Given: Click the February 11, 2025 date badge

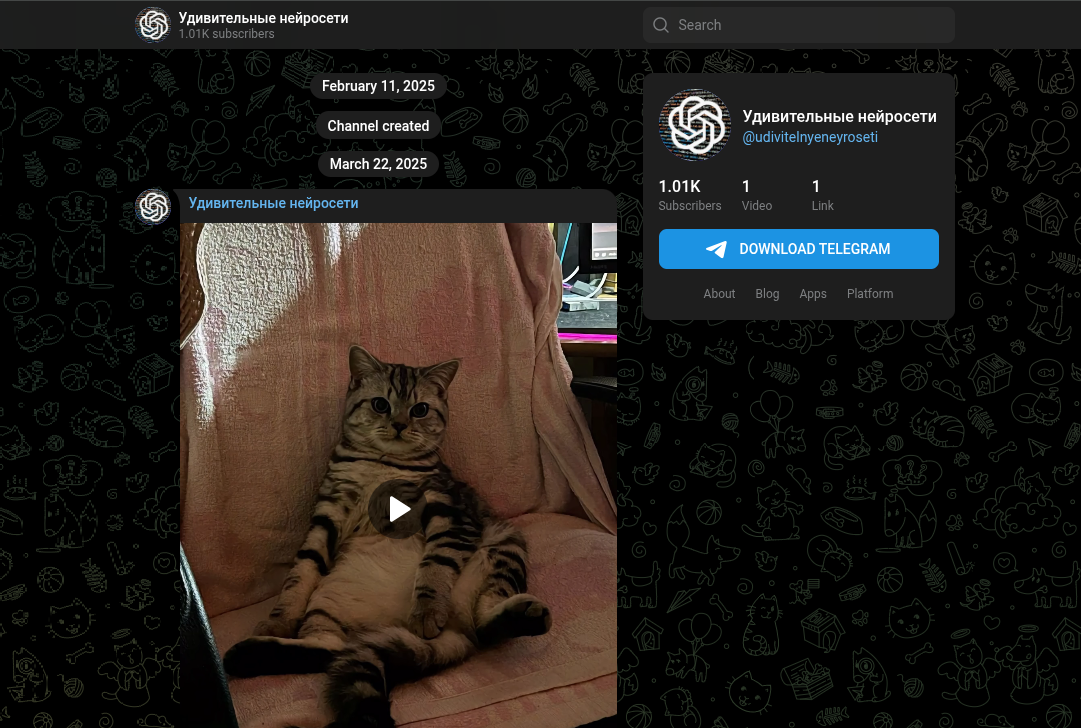Looking at the screenshot, I should (x=378, y=86).
